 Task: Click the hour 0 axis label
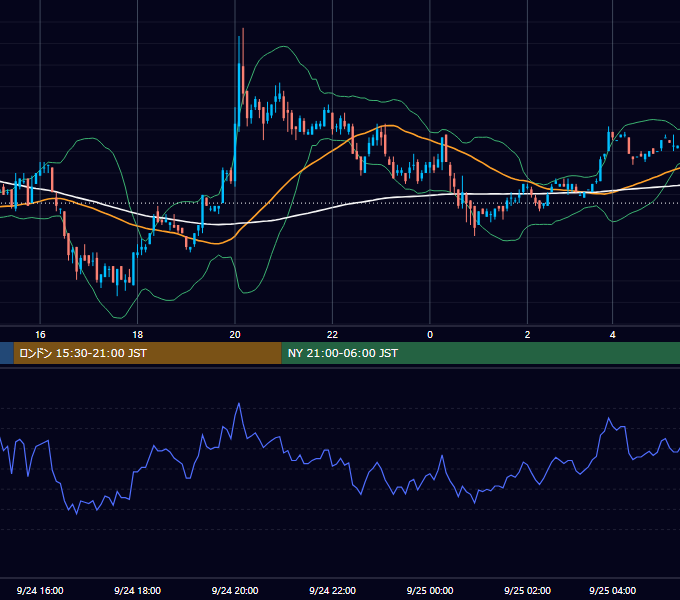(x=430, y=334)
